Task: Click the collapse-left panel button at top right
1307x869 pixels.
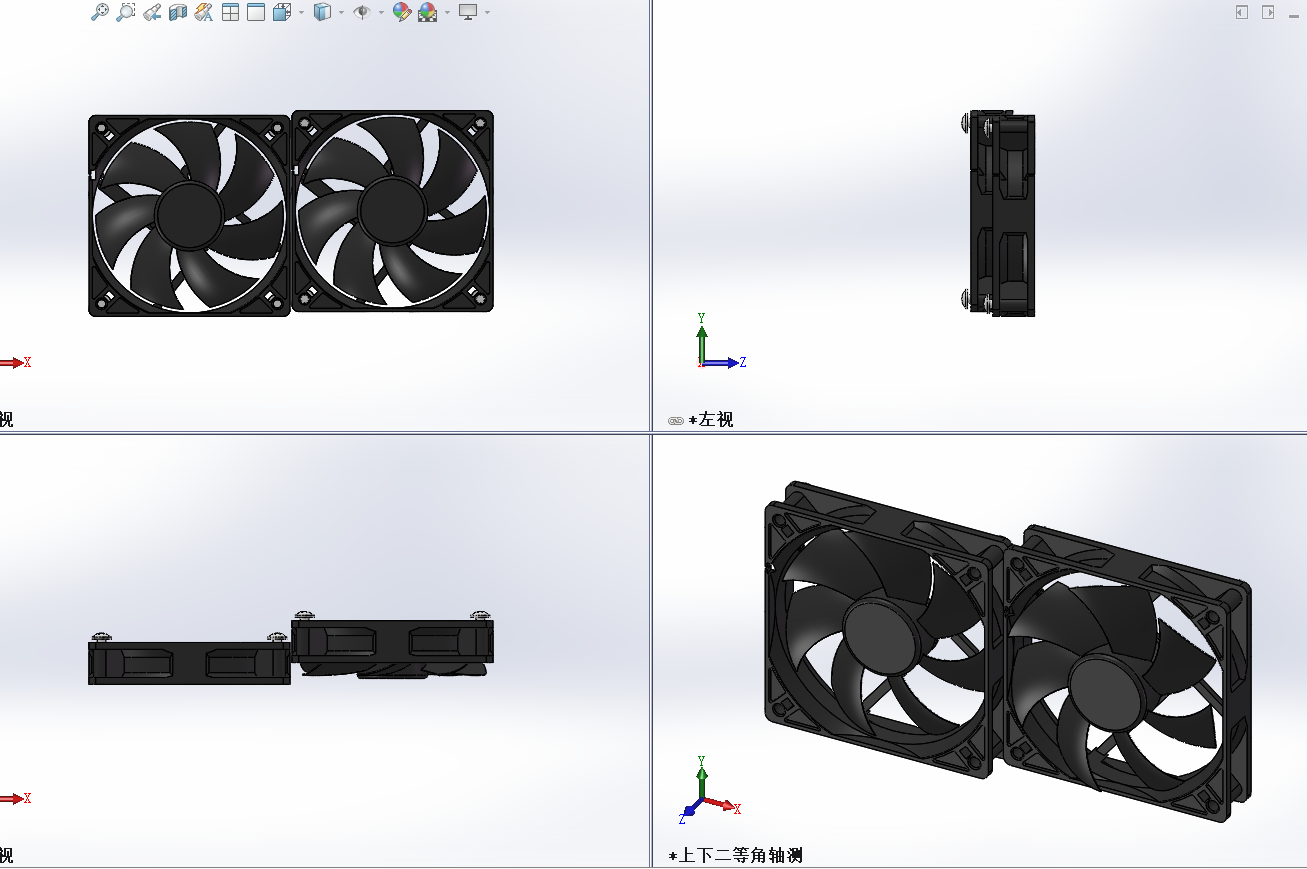Action: click(1241, 12)
